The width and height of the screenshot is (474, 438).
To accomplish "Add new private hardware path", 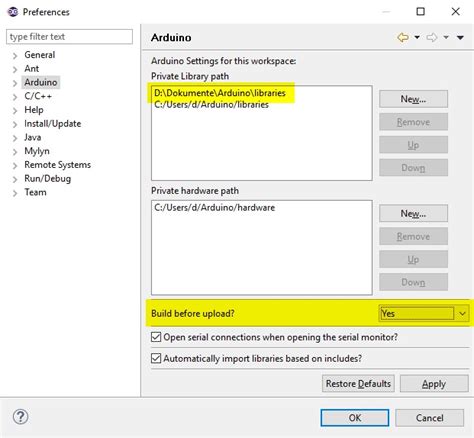I will (413, 213).
